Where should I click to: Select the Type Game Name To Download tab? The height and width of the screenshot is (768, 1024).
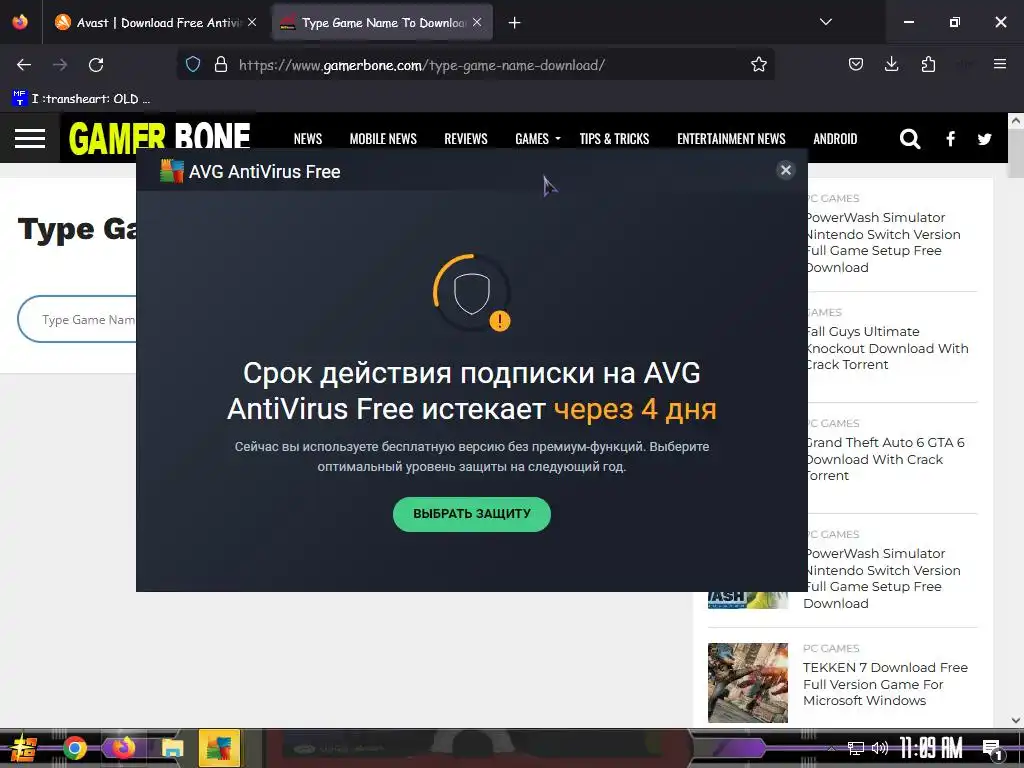click(x=382, y=23)
